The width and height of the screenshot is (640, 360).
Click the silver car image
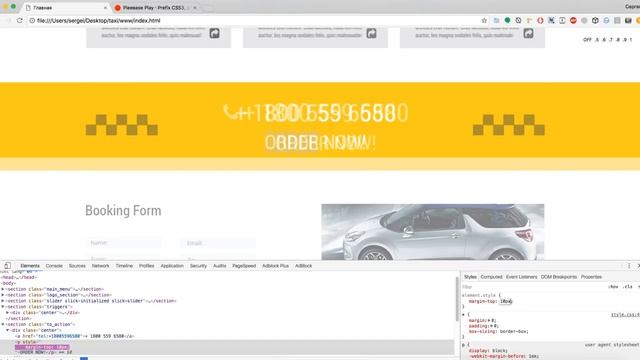pyautogui.click(x=433, y=232)
